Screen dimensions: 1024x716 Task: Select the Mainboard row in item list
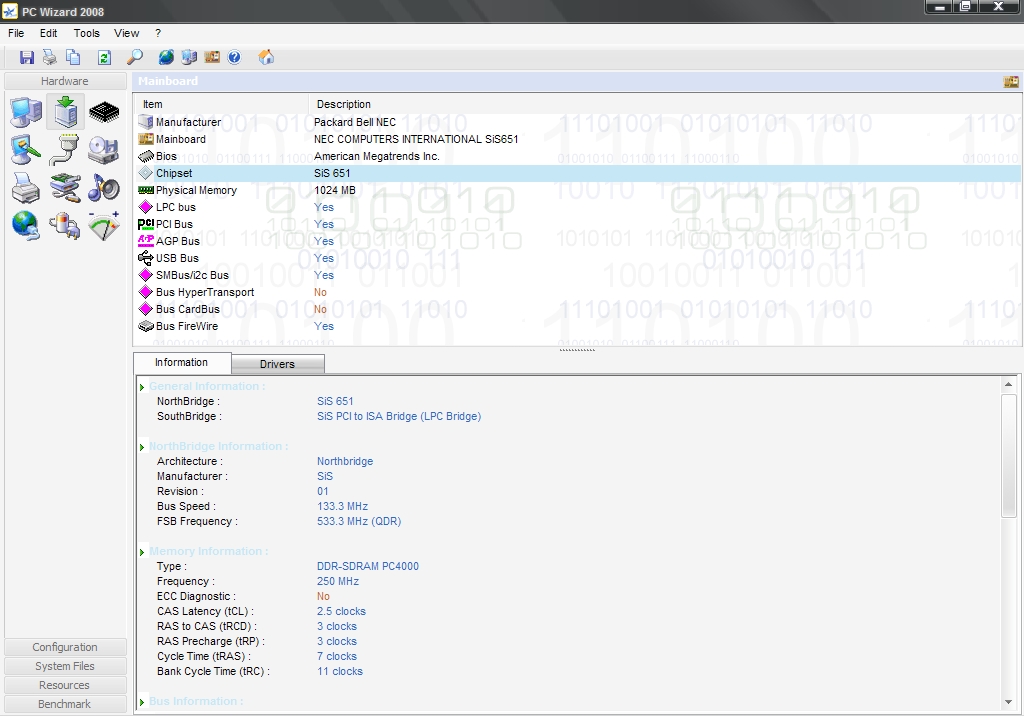coord(577,139)
